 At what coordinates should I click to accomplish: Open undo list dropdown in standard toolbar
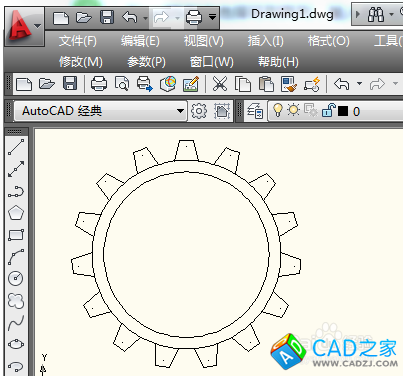pos(359,84)
